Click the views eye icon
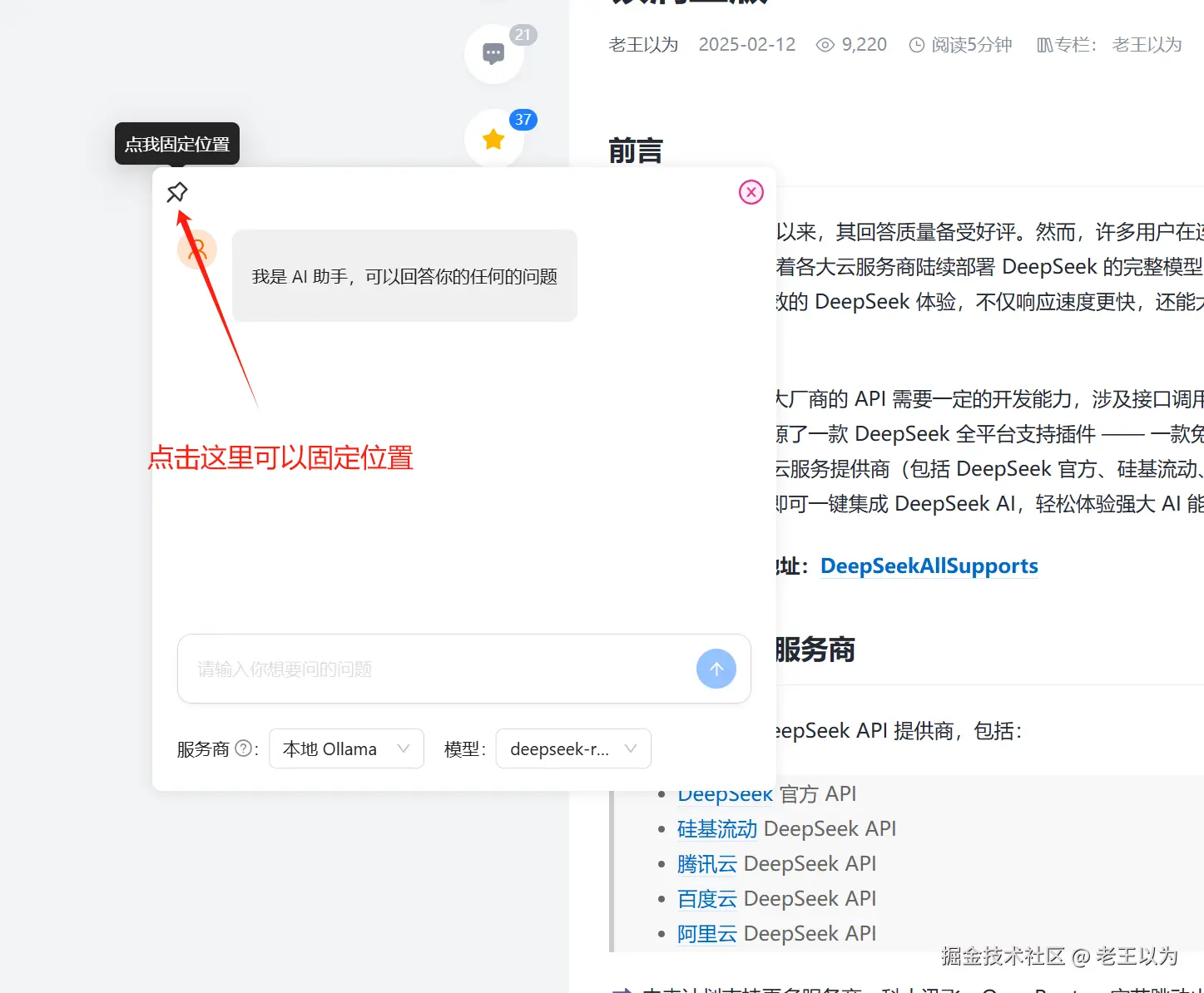This screenshot has height=993, width=1204. pyautogui.click(x=825, y=44)
